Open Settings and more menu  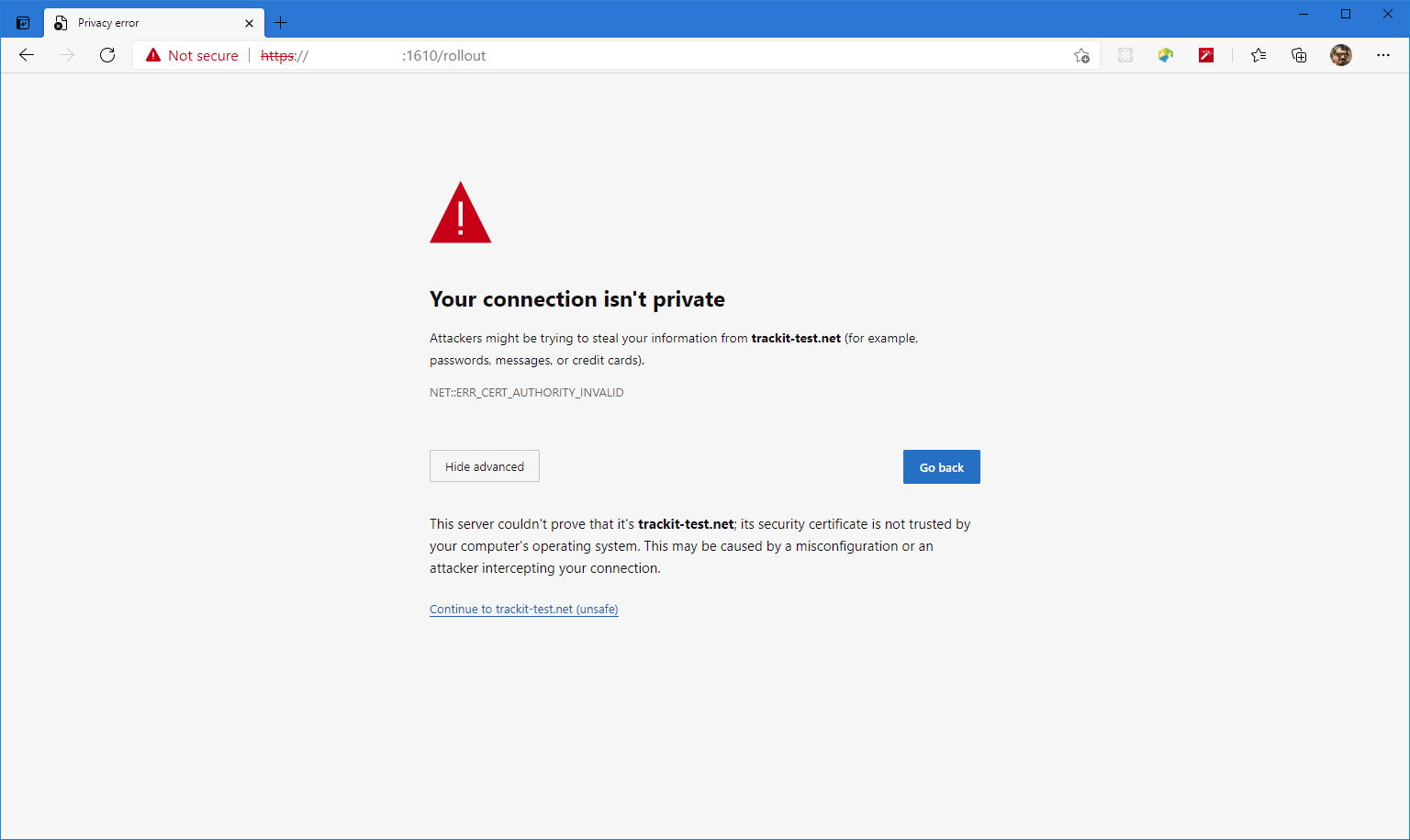click(1383, 55)
